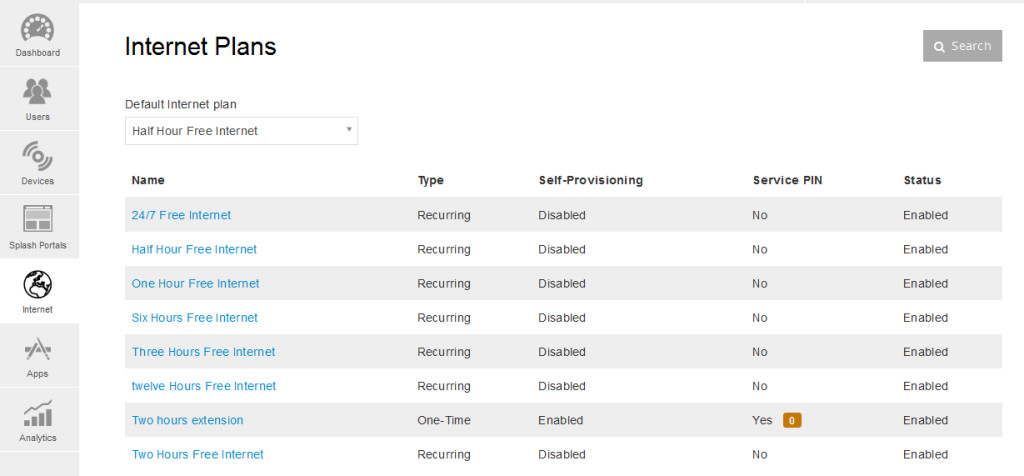The image size is (1024, 476).
Task: Open the Splash Portals layout icon
Action: 37,219
